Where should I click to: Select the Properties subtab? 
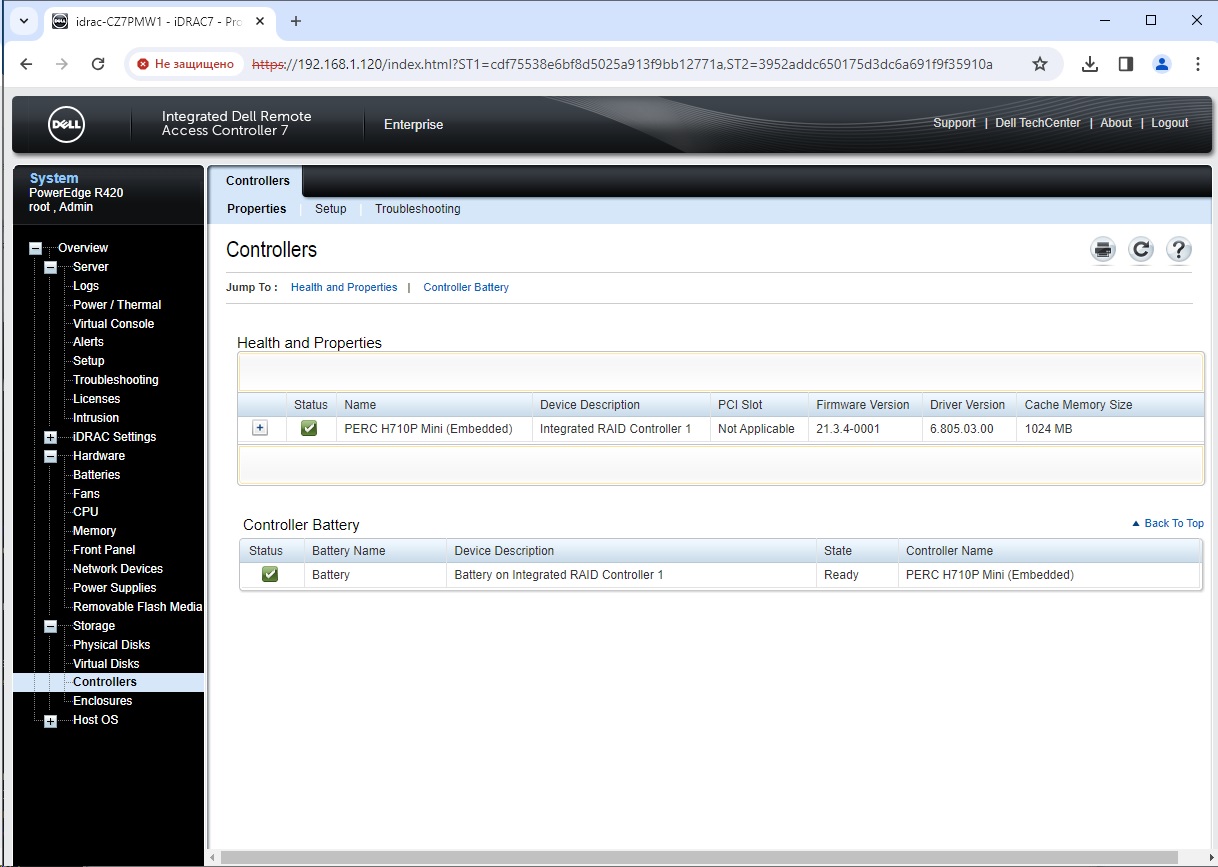pos(257,209)
